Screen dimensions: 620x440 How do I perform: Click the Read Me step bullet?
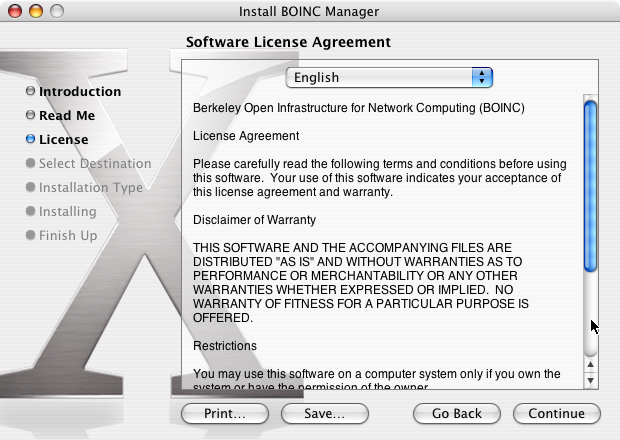click(30, 115)
